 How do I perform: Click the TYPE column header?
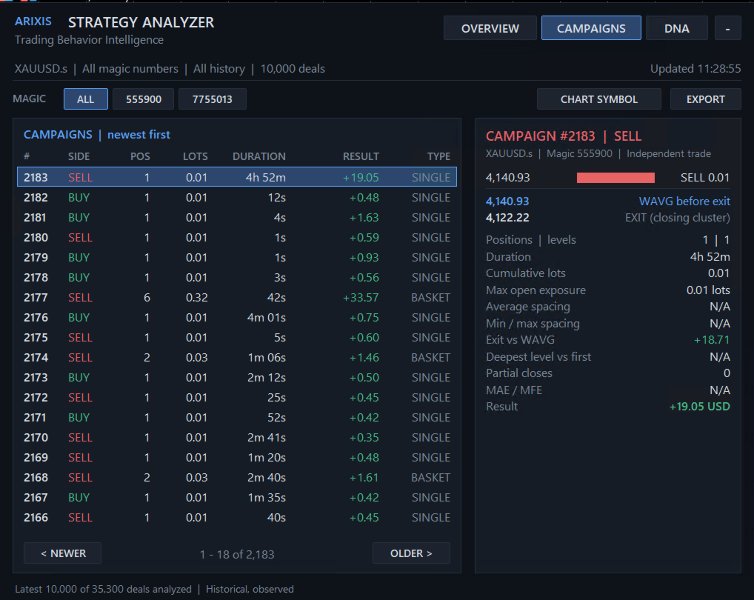click(439, 156)
